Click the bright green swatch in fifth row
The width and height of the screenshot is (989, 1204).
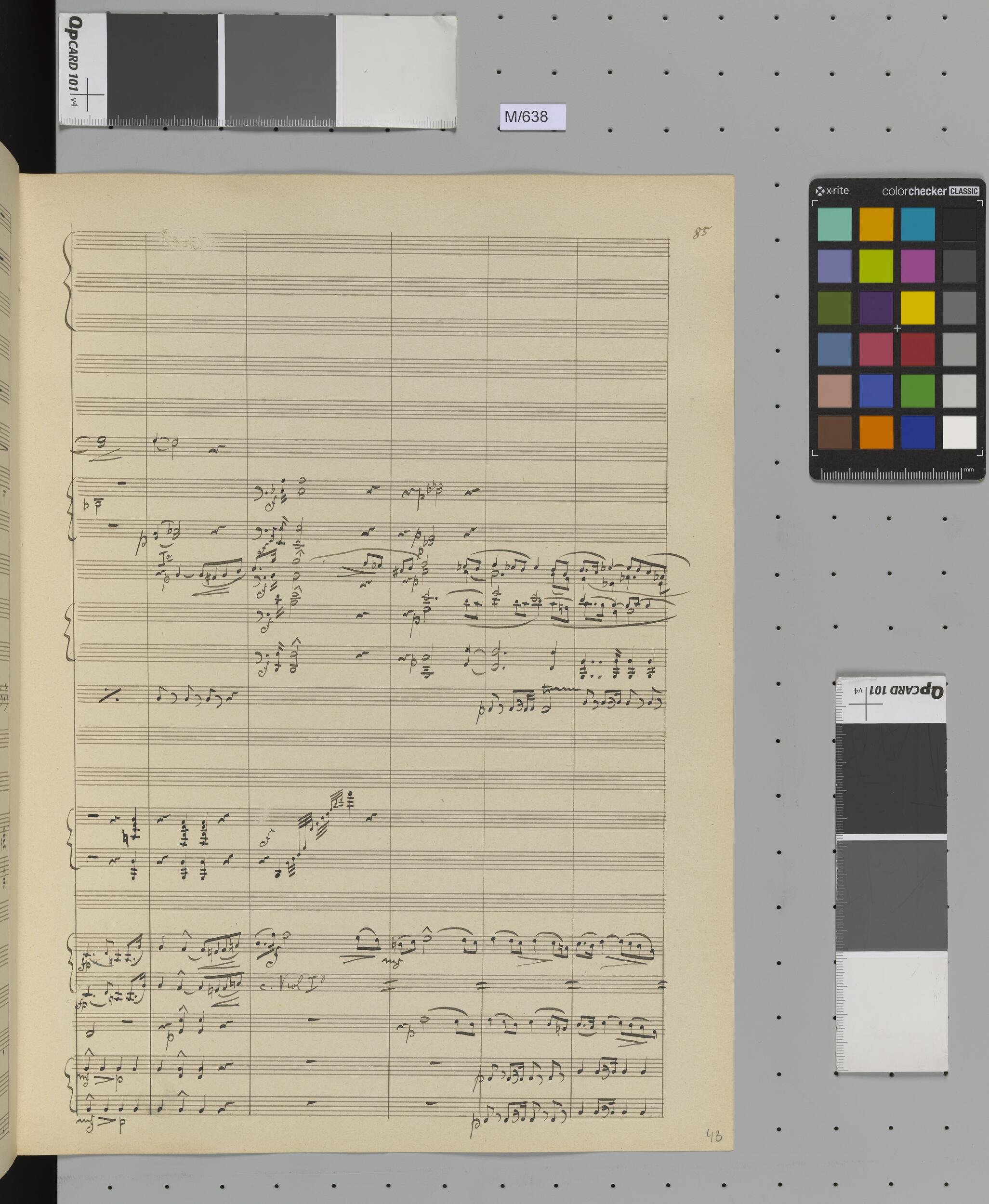click(x=917, y=391)
